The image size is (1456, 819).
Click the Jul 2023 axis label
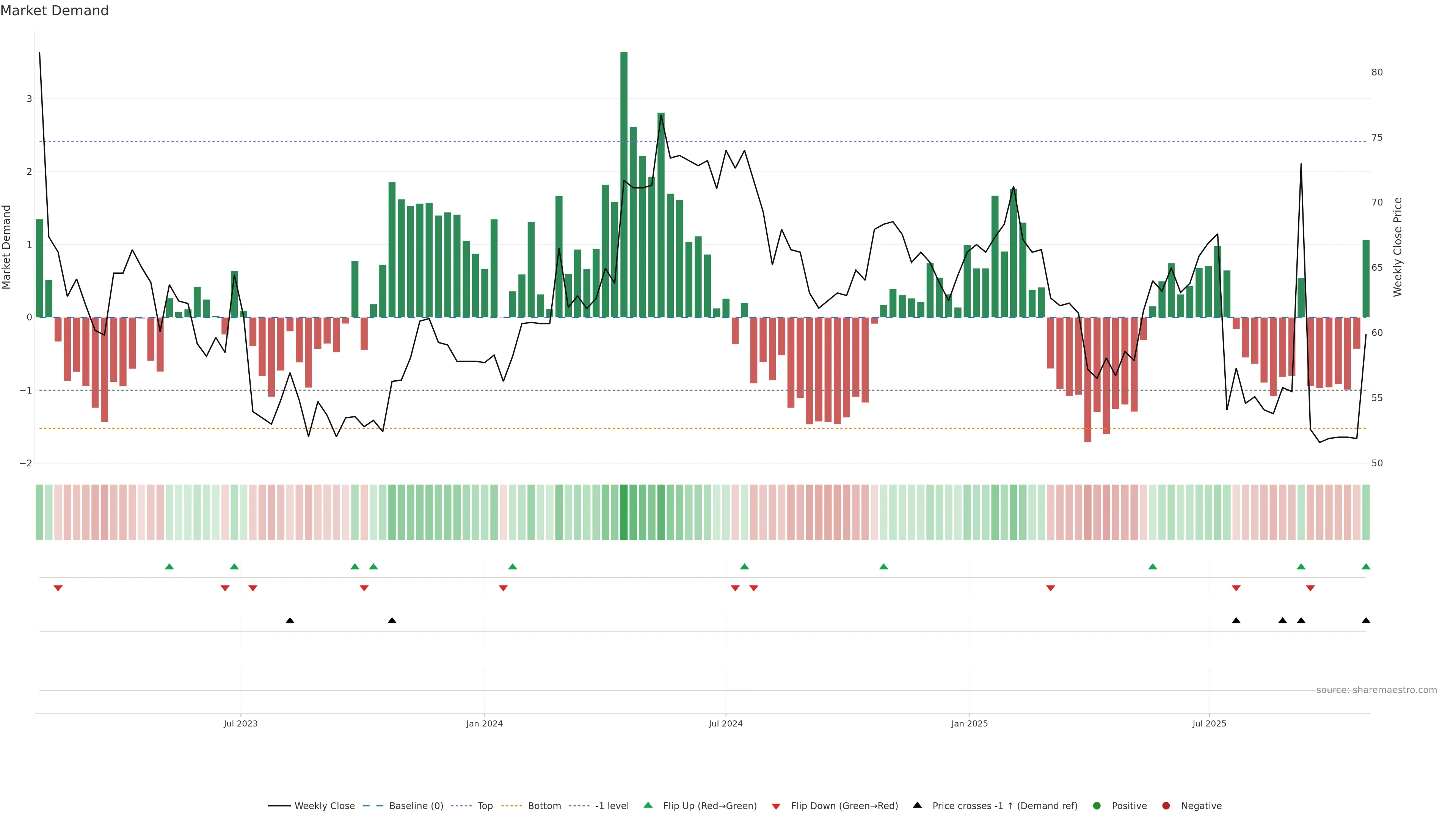(241, 724)
